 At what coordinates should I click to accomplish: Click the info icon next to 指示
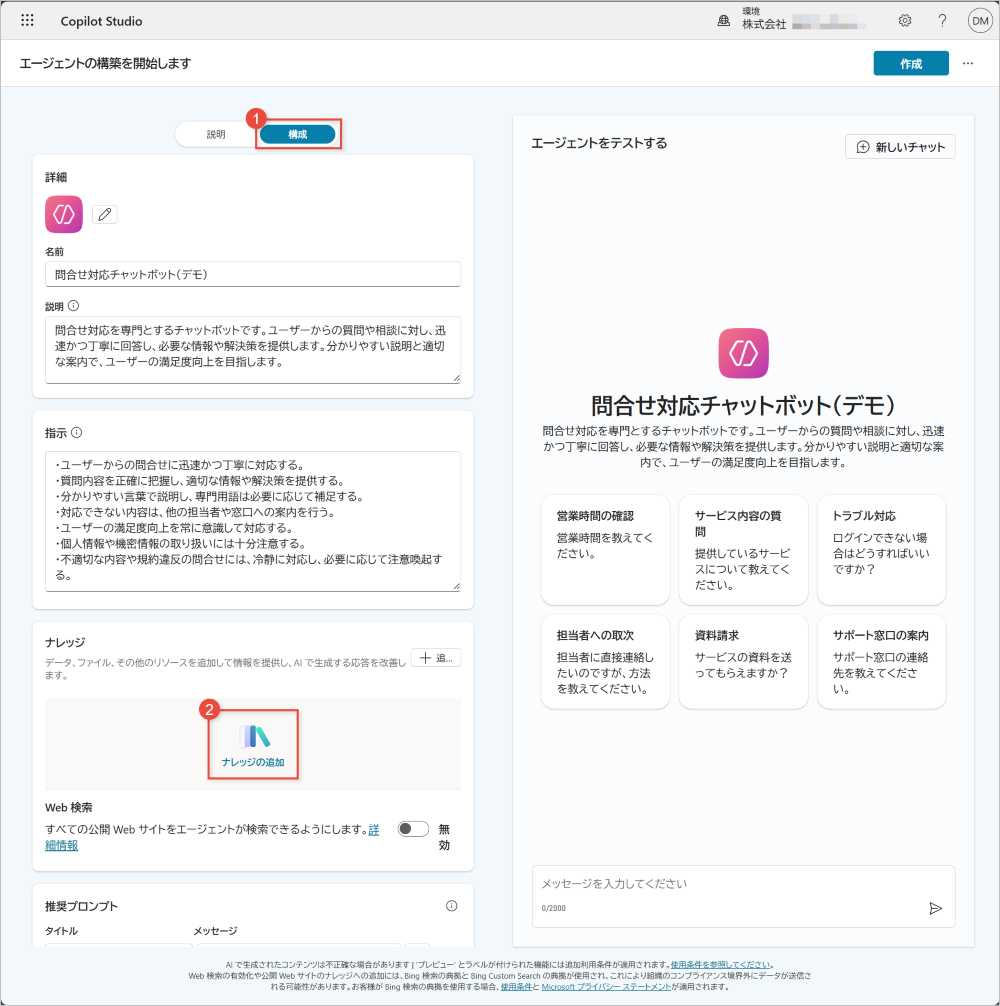coord(77,433)
